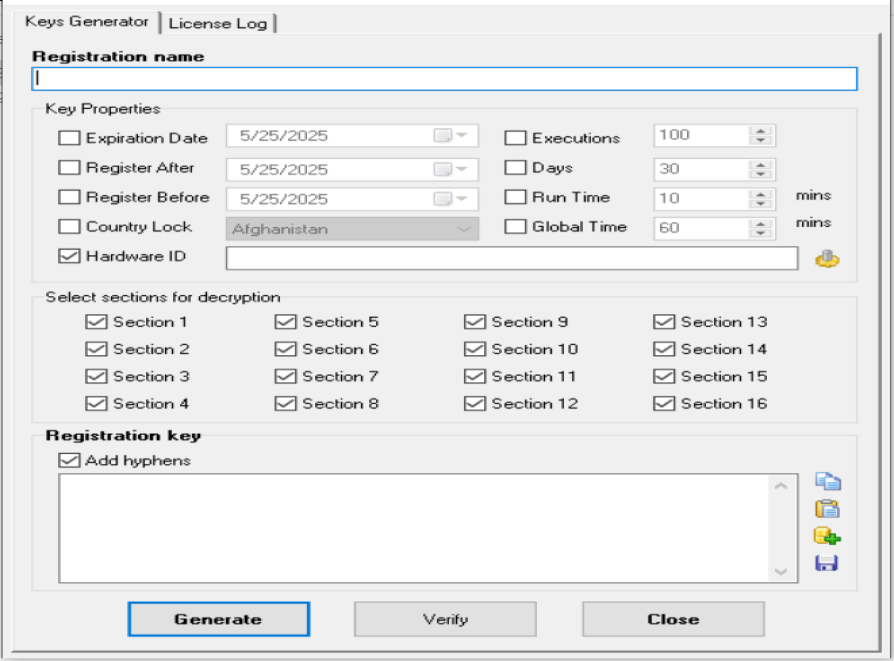Toggle the Add hyphens checkbox

69,461
